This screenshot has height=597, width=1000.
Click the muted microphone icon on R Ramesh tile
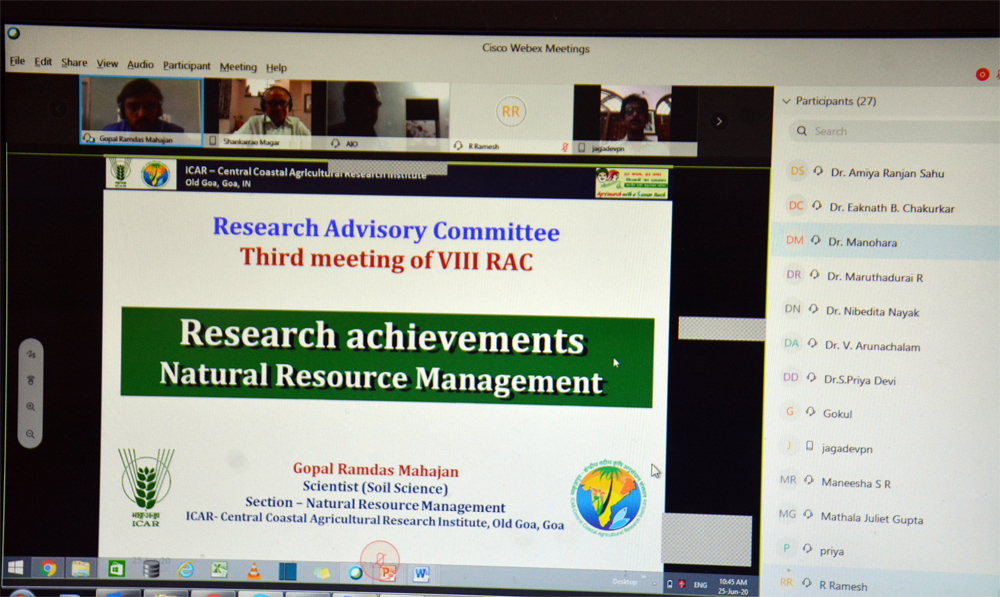(564, 147)
